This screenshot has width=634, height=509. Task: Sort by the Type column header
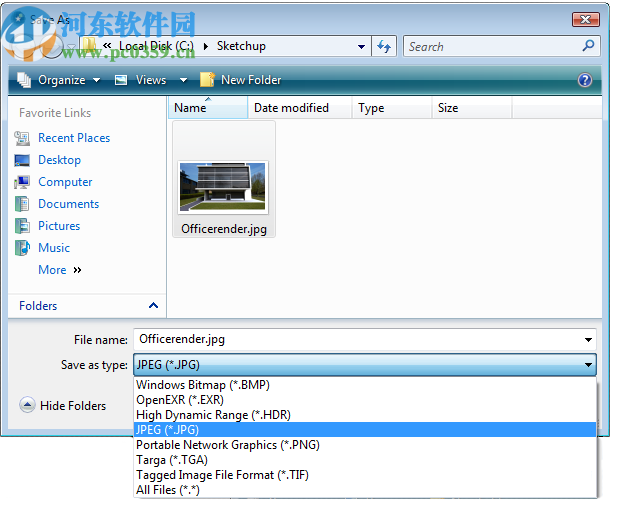pyautogui.click(x=392, y=108)
